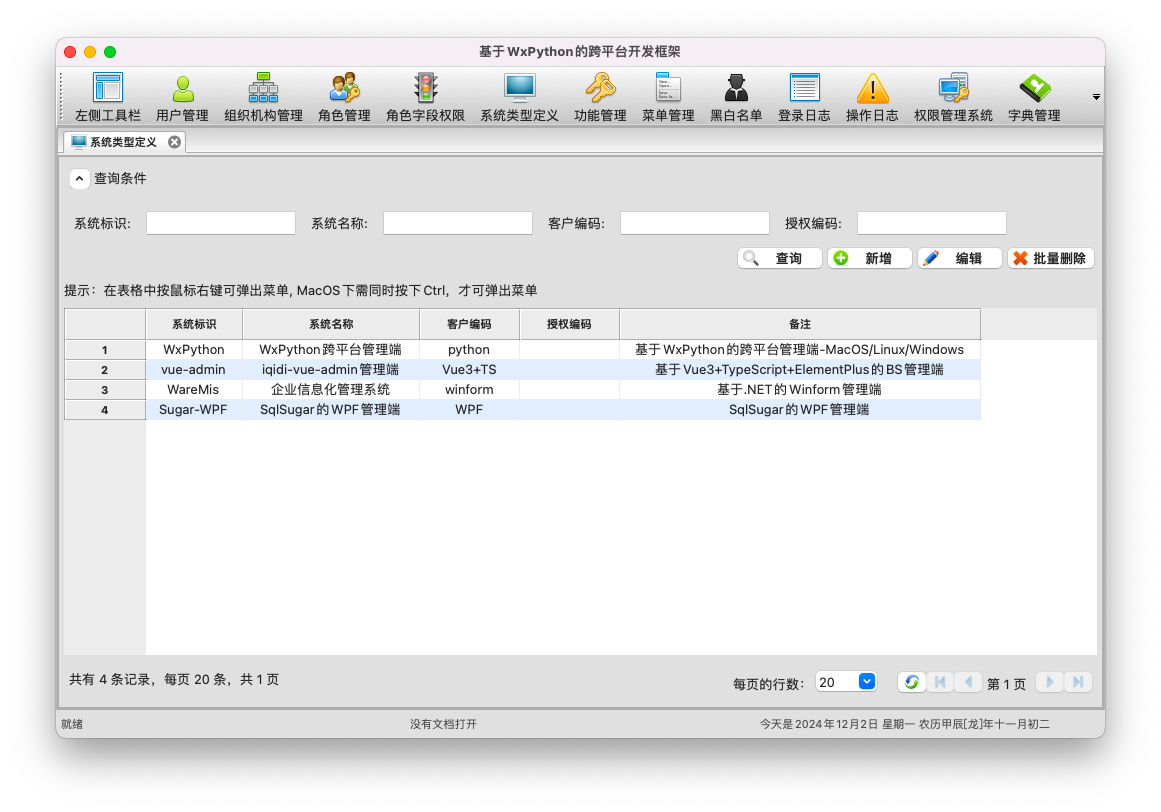Open 角色管理 role management

coord(344,97)
